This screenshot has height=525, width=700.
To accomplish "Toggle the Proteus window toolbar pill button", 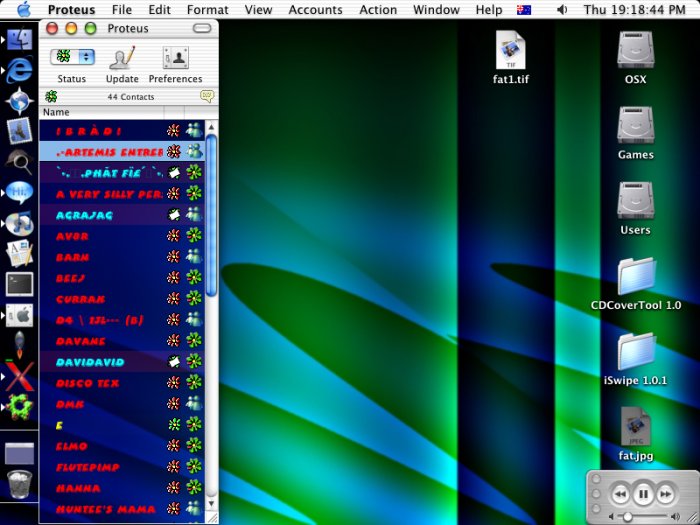I will [x=202, y=28].
